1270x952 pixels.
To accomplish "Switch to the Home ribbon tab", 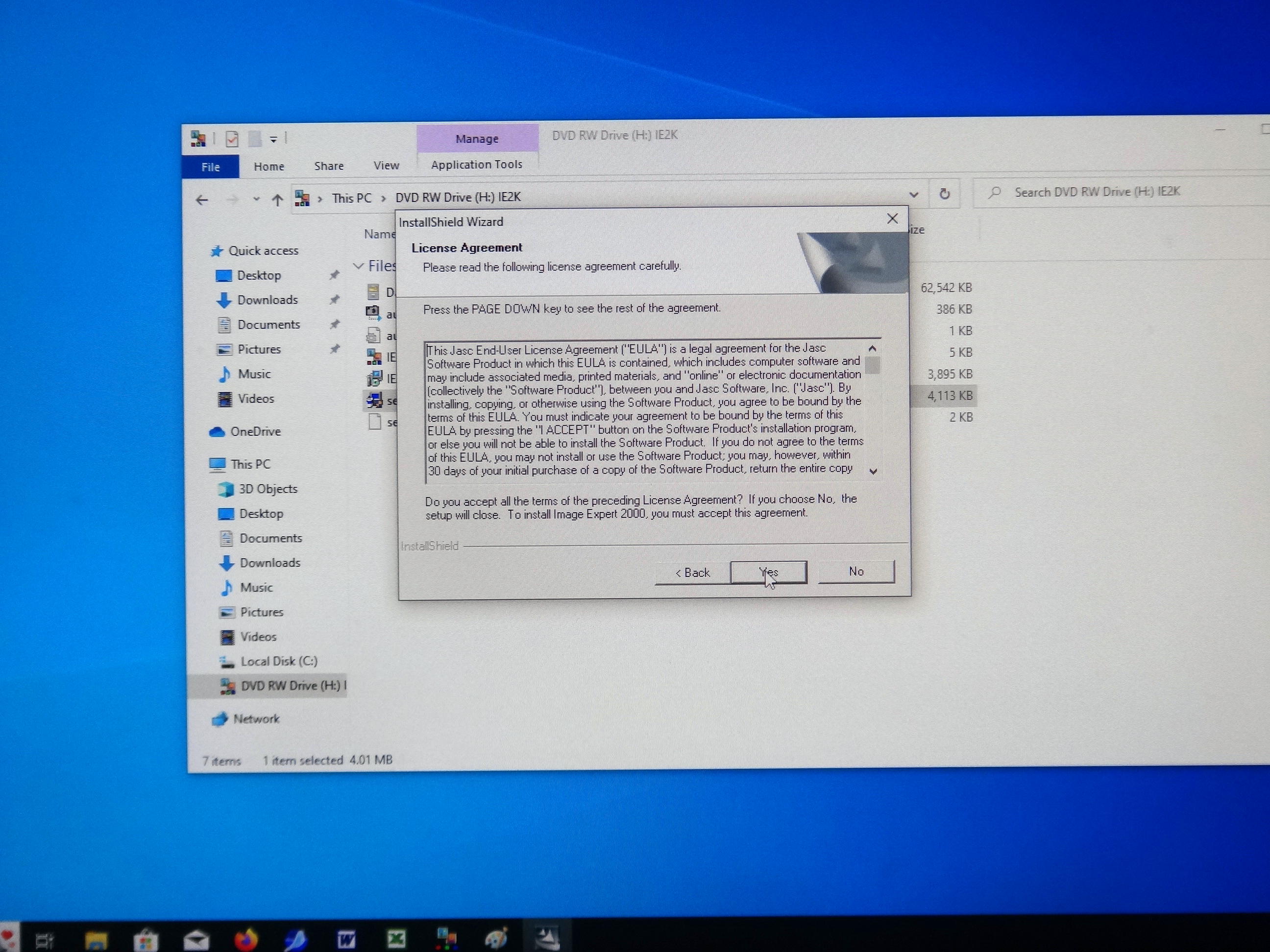I will (269, 167).
